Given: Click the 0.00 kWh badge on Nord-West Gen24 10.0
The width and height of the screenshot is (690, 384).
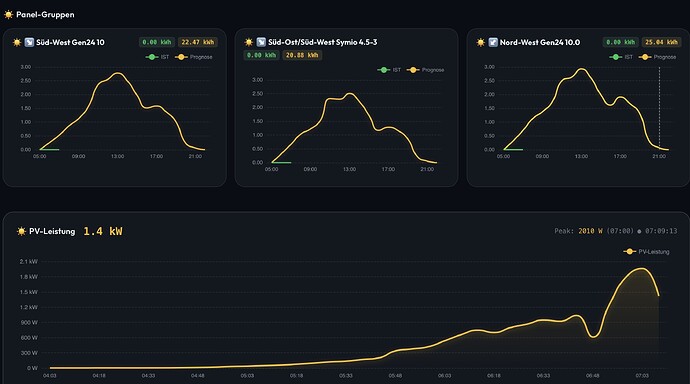Looking at the screenshot, I should point(620,42).
